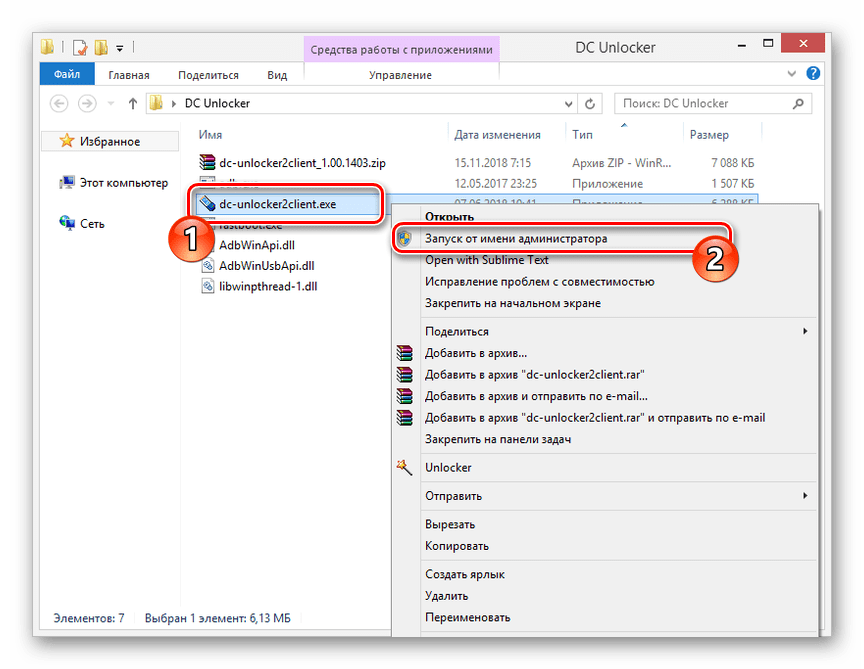The image size is (864, 669).
Task: Click the DC Unlocker address bar path
Action: pyautogui.click(x=217, y=104)
